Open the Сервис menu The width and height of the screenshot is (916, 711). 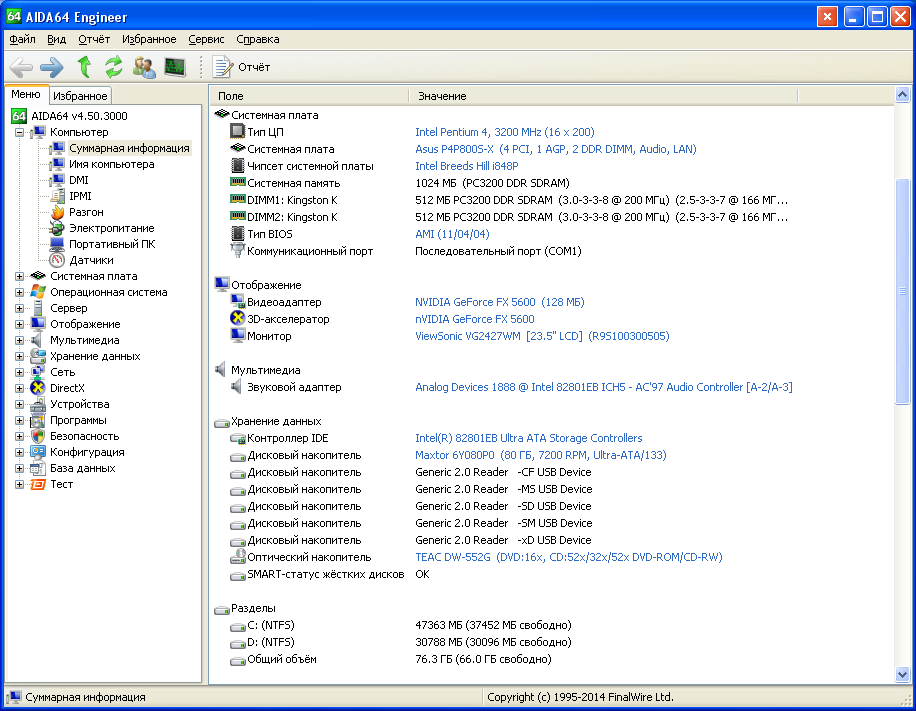point(206,39)
